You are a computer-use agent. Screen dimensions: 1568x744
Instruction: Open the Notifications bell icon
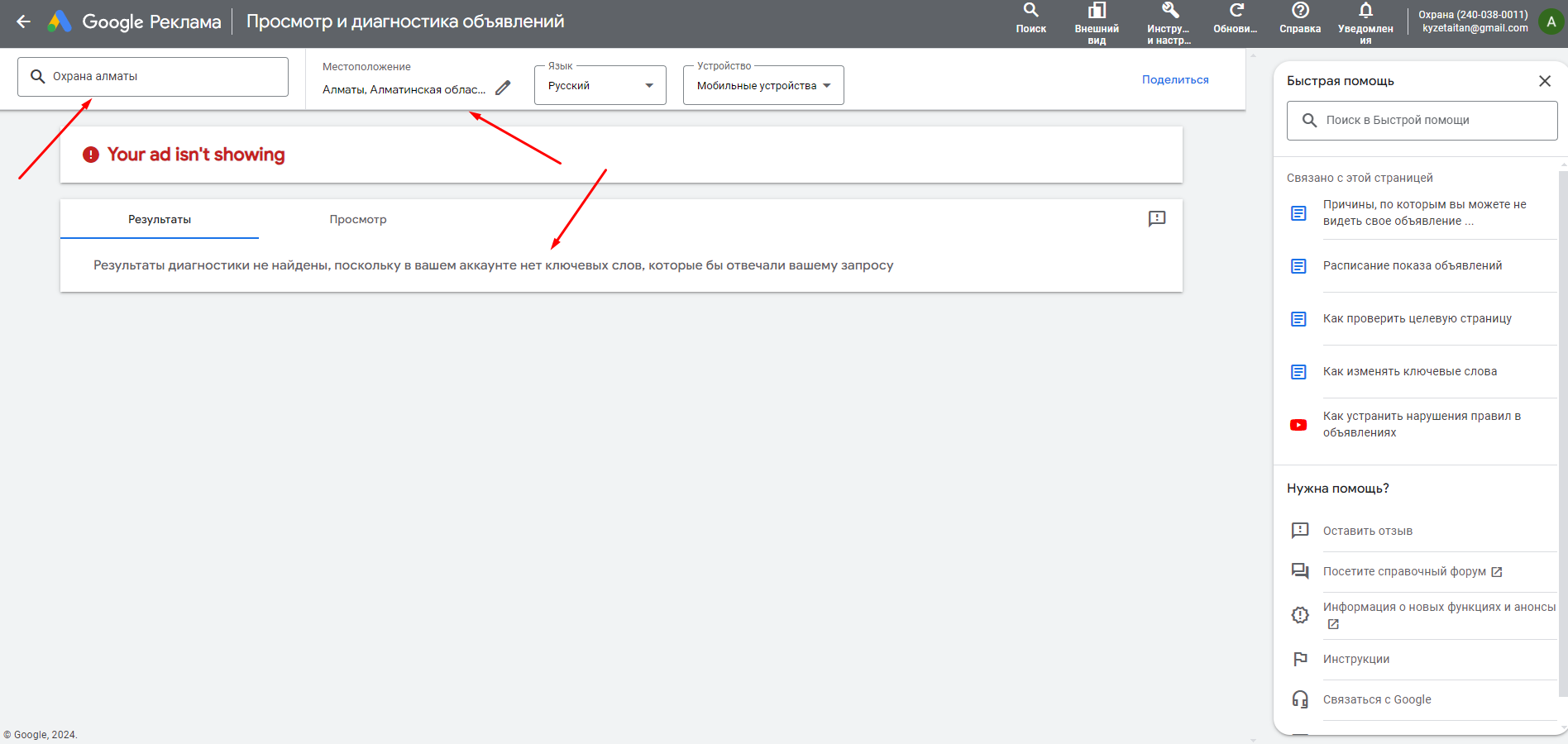1365,11
